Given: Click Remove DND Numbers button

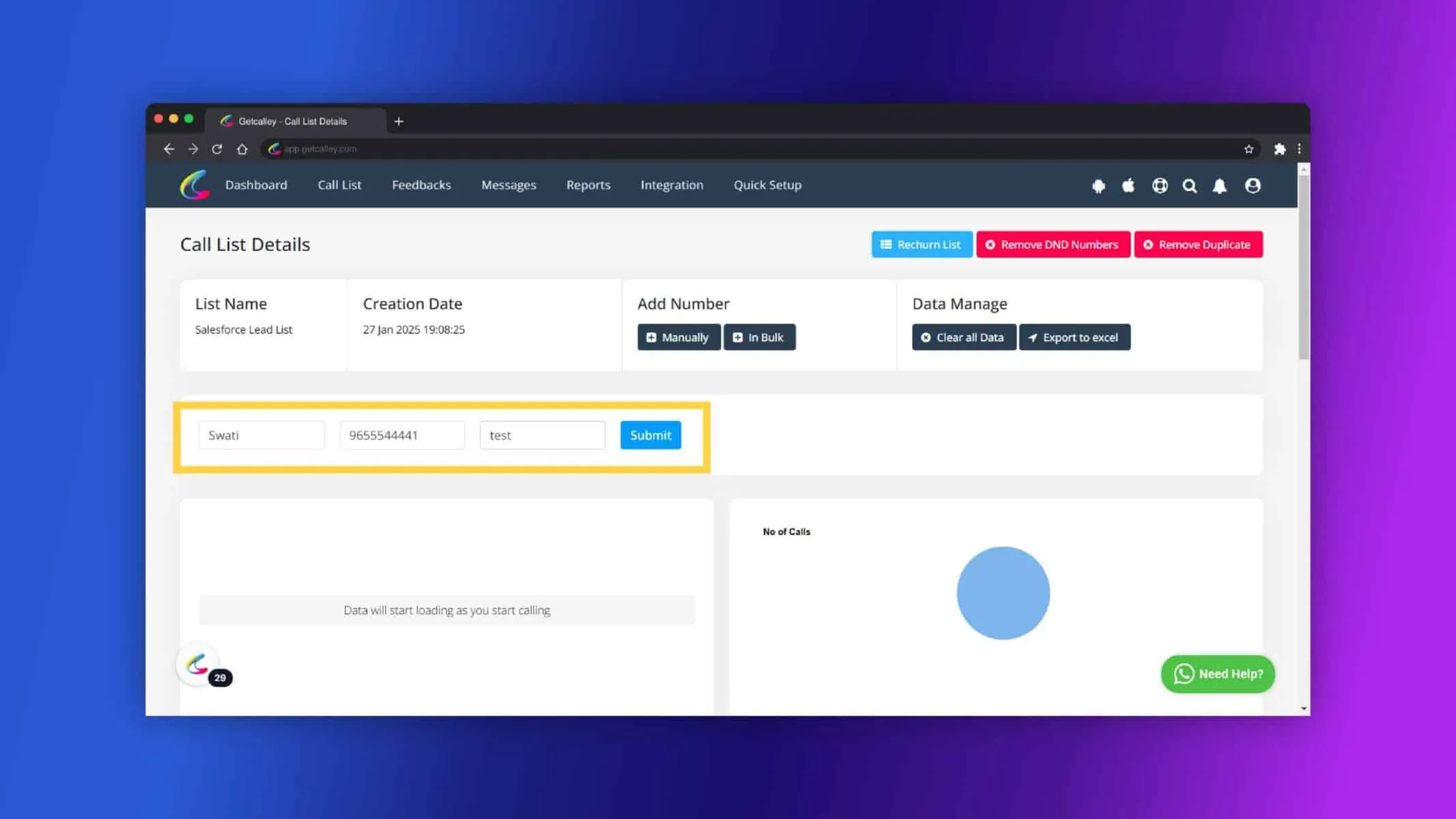Looking at the screenshot, I should (x=1053, y=244).
